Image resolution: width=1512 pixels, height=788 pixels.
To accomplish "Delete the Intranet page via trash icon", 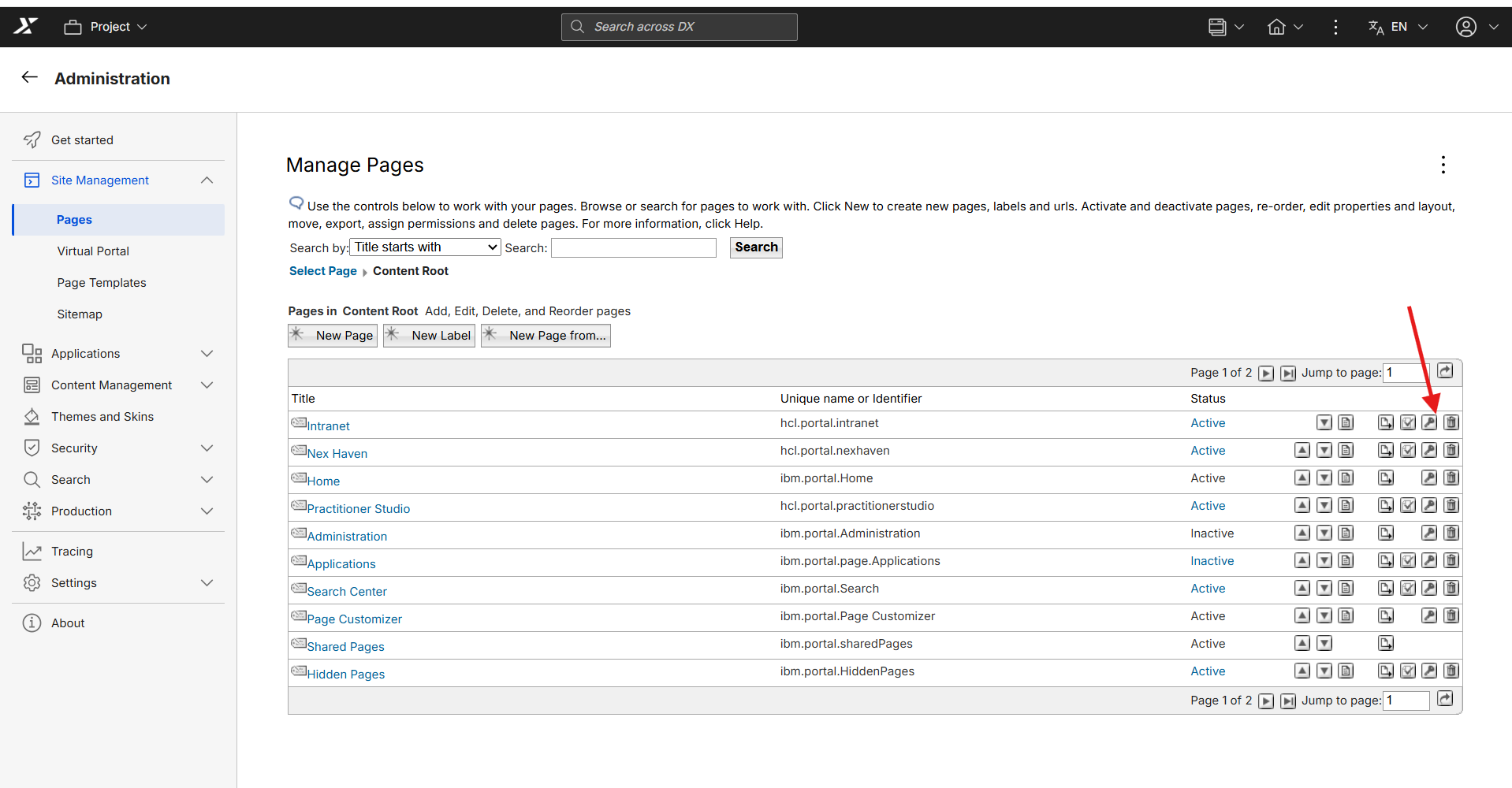I will pos(1451,423).
